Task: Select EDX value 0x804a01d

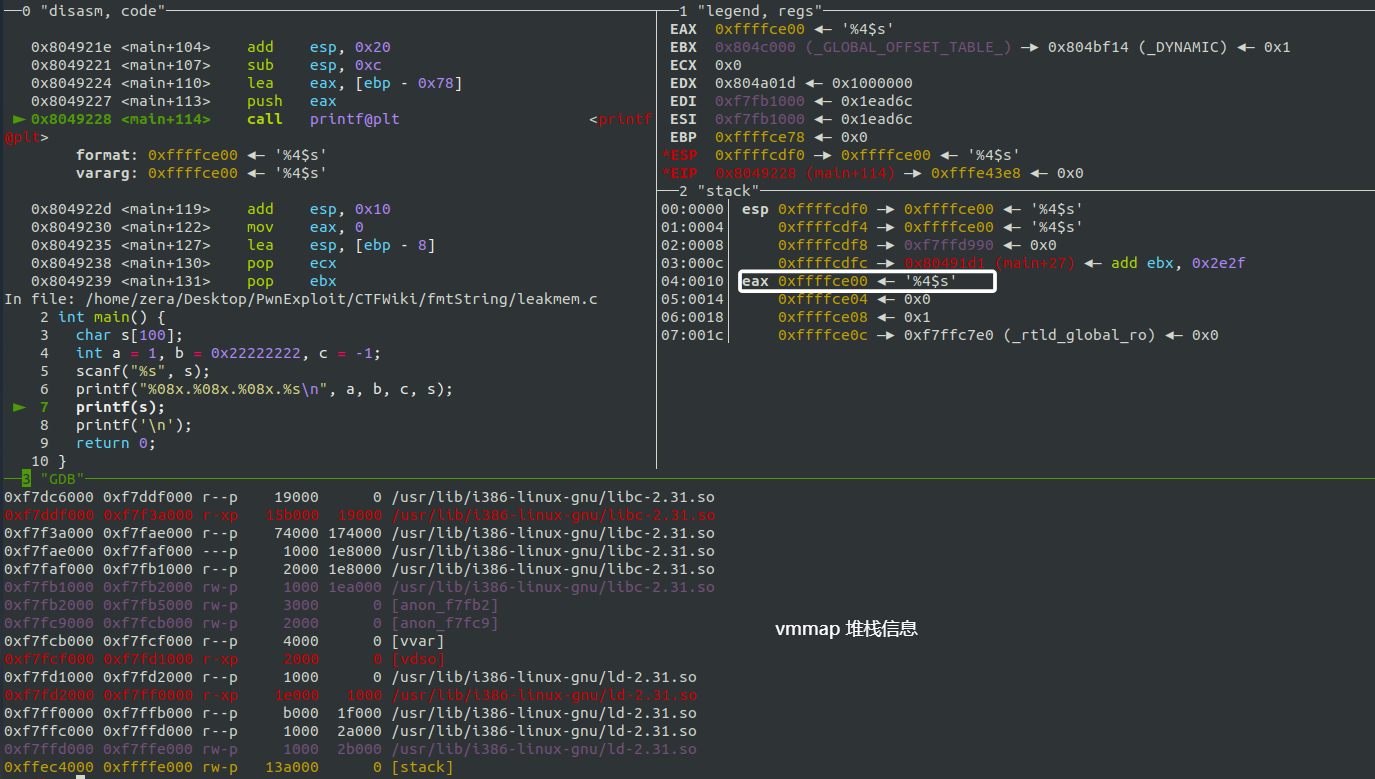Action: coord(755,83)
